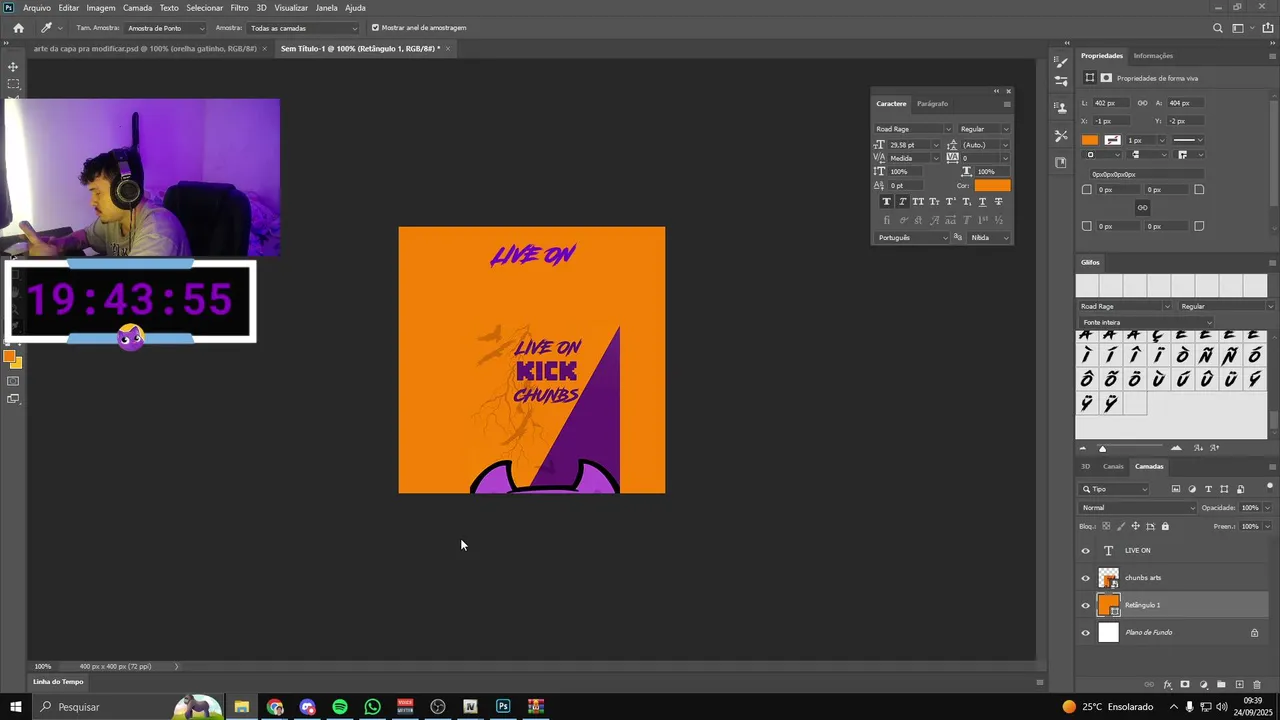Open the search magnifier in options bar
1280x720 pixels.
(1217, 28)
